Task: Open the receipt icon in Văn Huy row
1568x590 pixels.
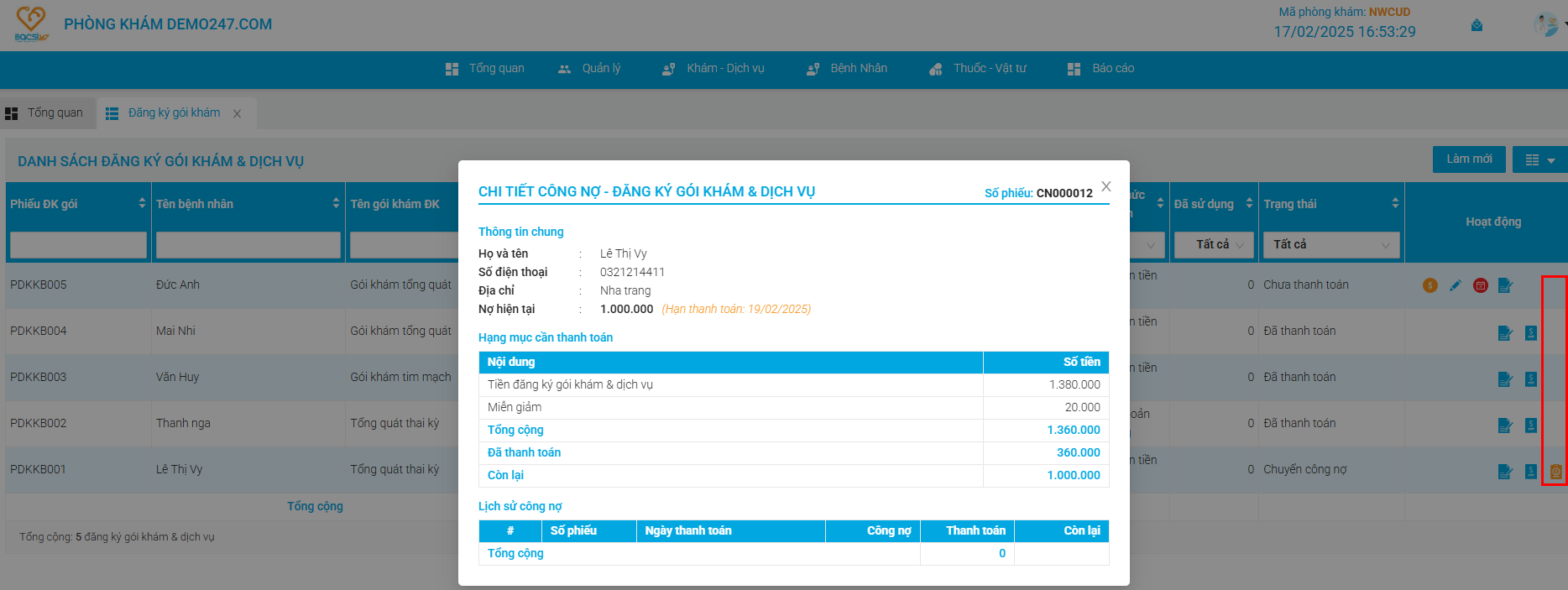Action: [1531, 379]
